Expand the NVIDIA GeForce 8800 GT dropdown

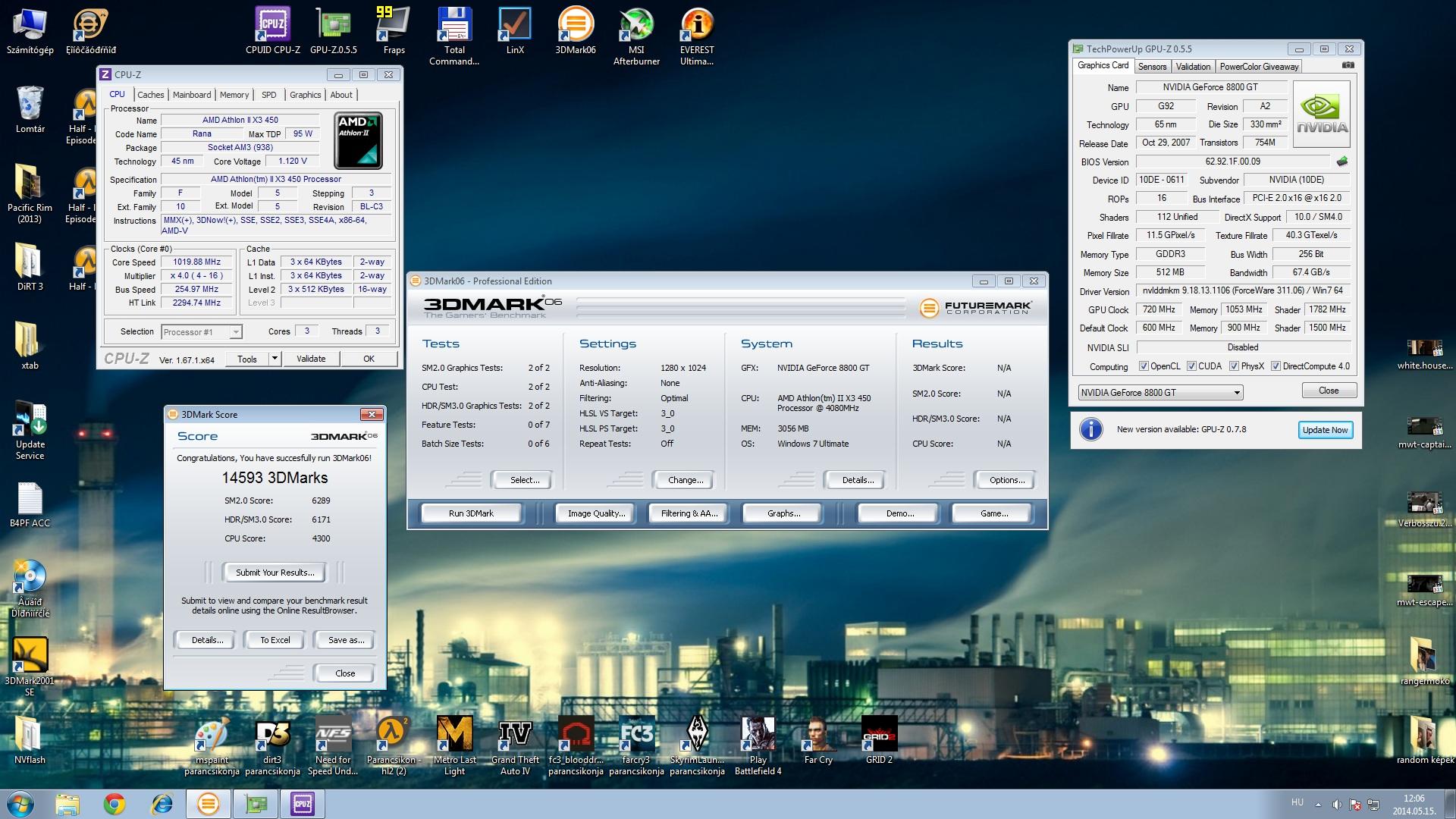(x=1237, y=393)
